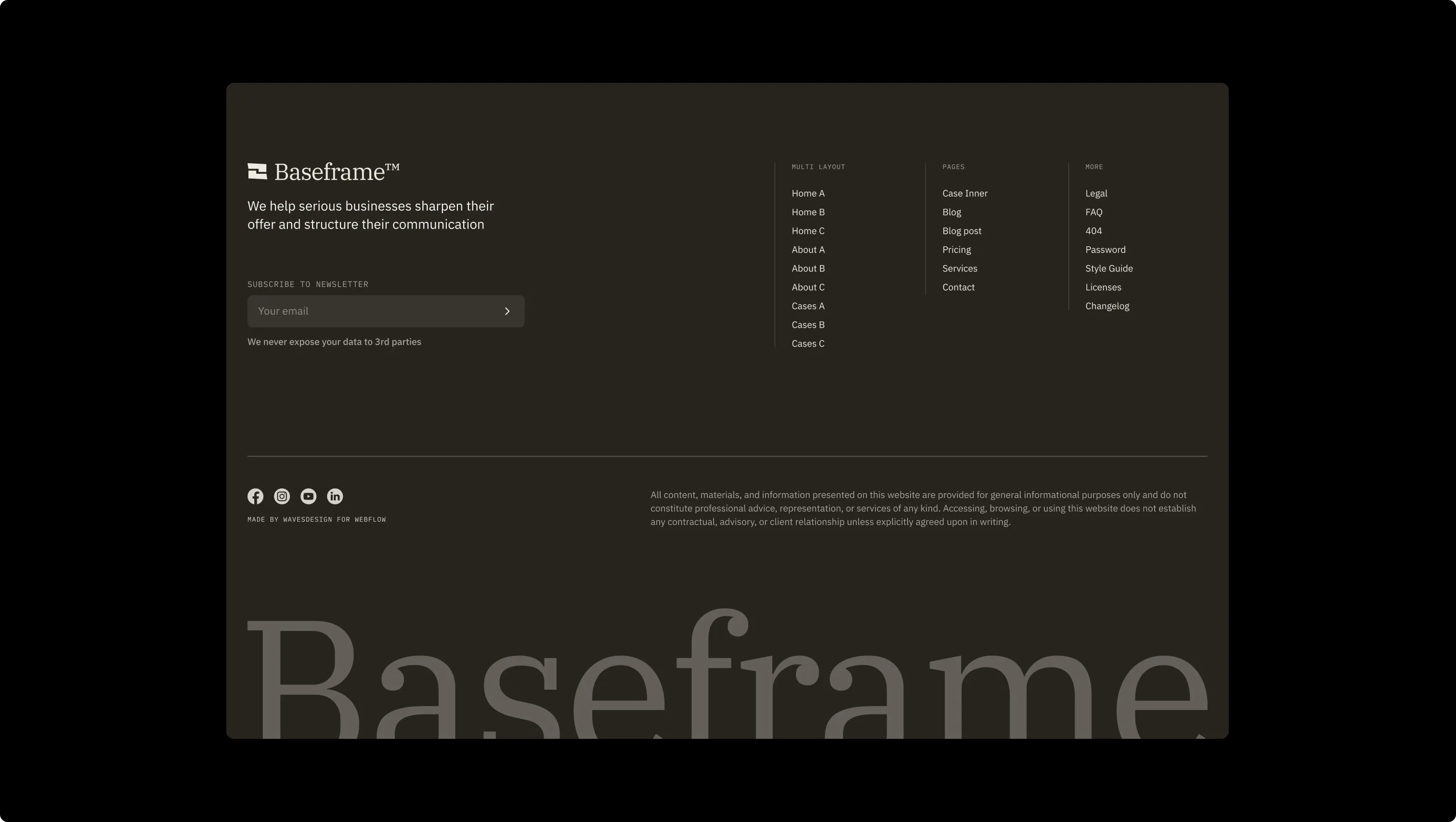Click the Baseframe logo mark
Image resolution: width=1456 pixels, height=822 pixels.
257,171
